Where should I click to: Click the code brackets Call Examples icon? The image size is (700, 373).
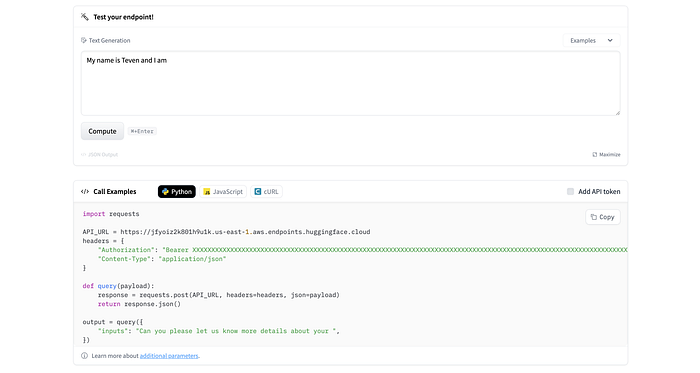point(85,191)
